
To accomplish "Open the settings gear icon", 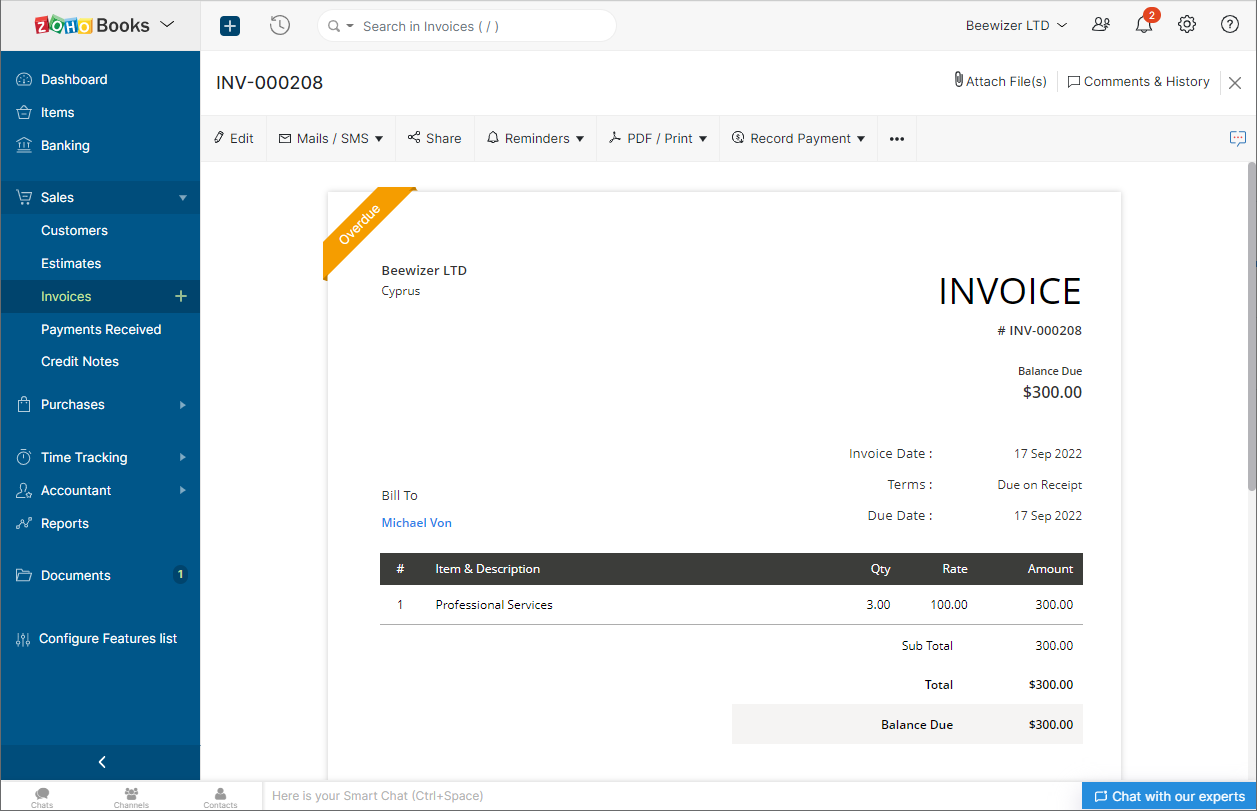I will (x=1187, y=25).
